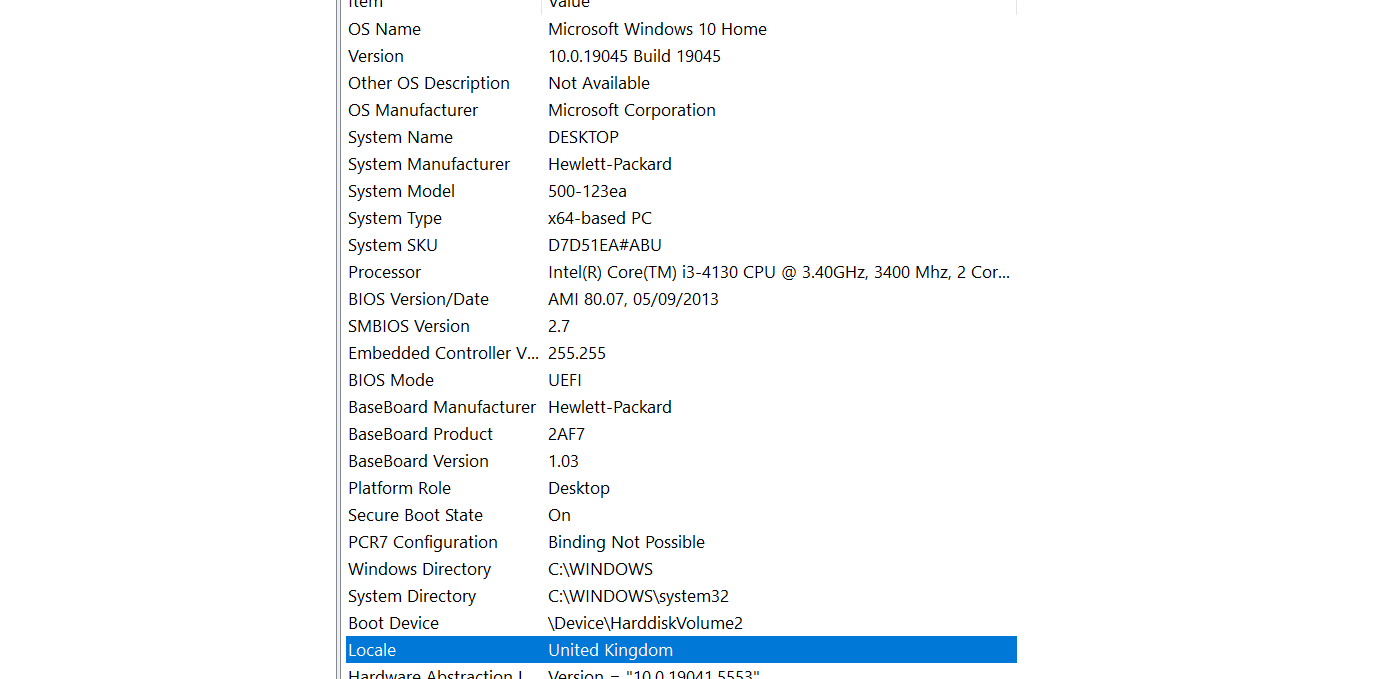Viewport: 1380px width, 679px height.
Task: Click the C:\WINDOWS value
Action: (600, 569)
